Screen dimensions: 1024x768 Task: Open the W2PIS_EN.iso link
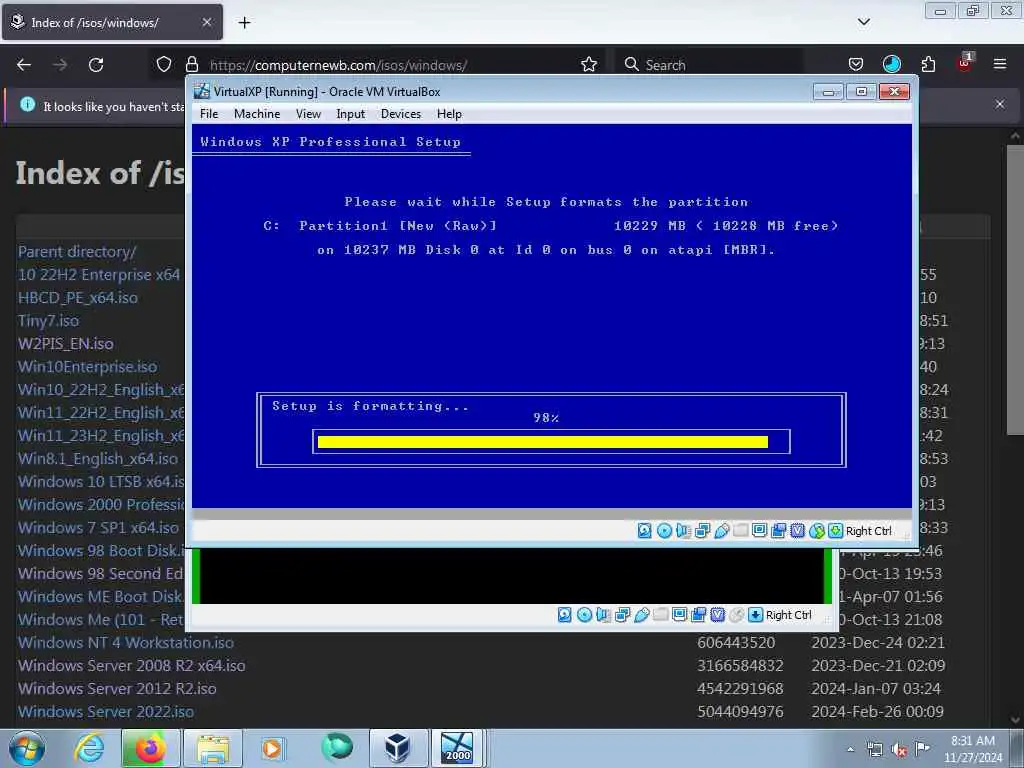coord(65,344)
